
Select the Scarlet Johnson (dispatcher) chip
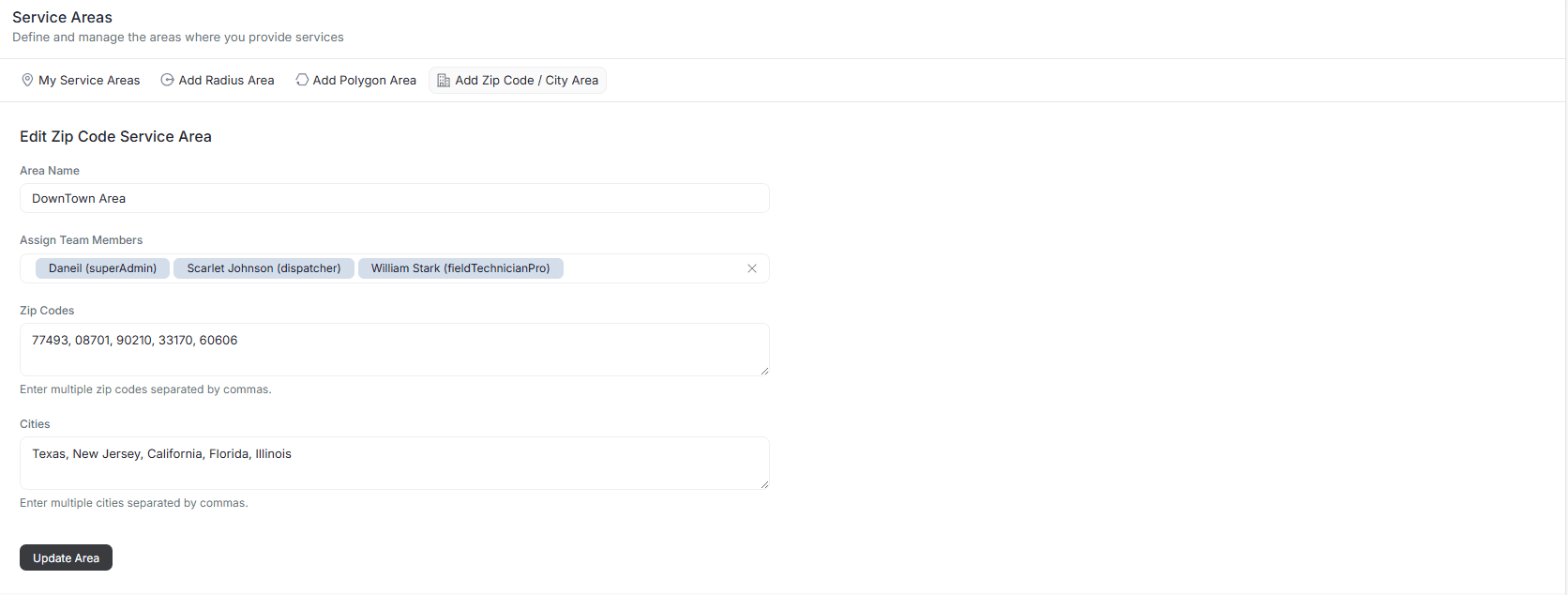264,268
